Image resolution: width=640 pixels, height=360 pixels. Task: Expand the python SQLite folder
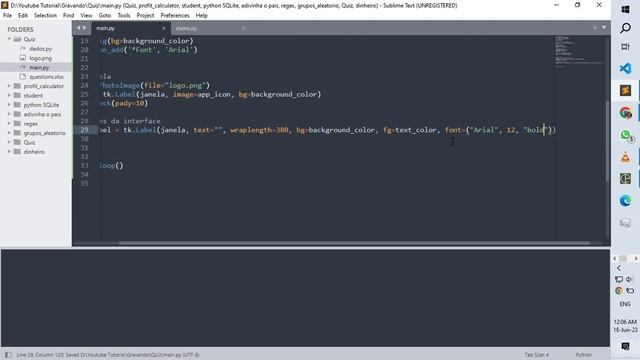tap(9, 105)
